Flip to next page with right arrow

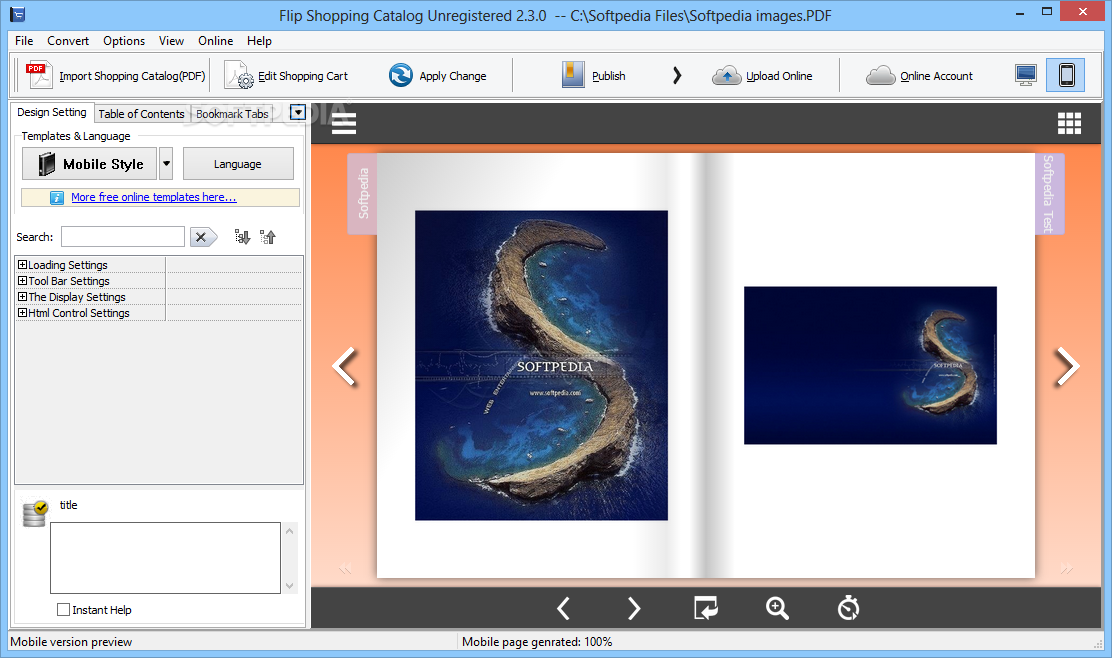(1067, 367)
